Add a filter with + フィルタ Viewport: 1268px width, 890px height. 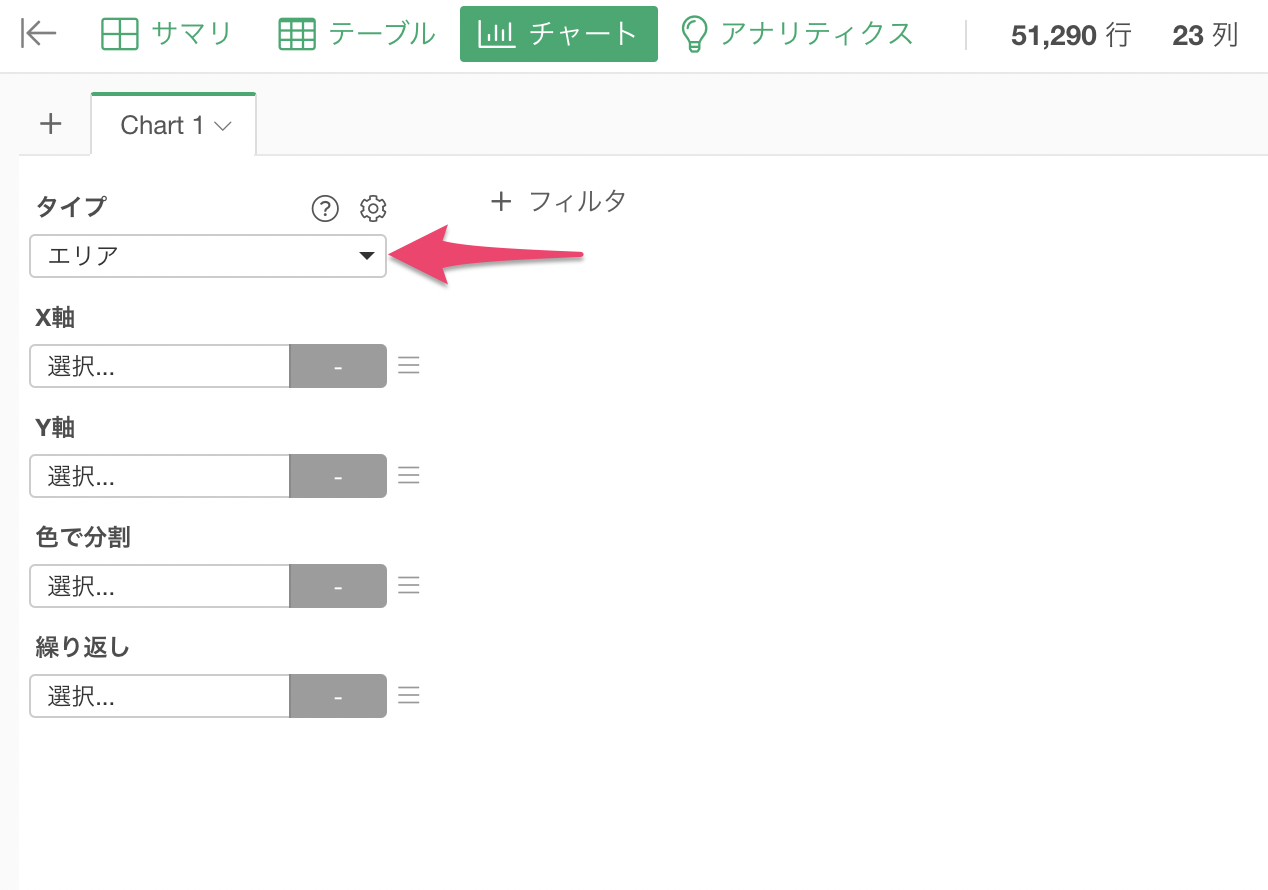tap(558, 202)
